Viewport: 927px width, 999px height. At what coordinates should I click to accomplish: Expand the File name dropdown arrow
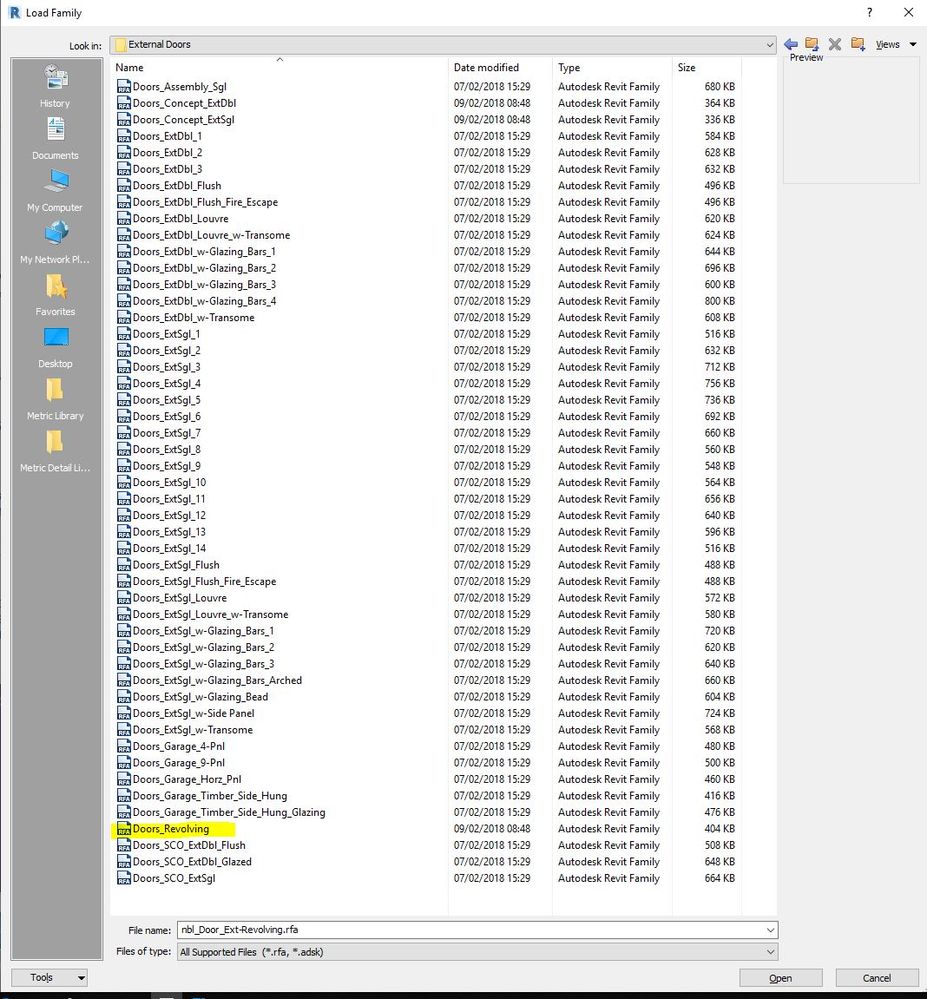point(770,930)
